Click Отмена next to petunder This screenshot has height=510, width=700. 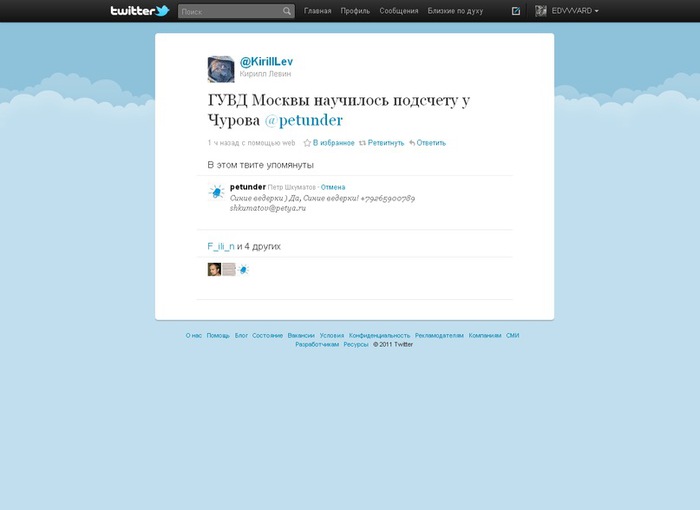point(333,188)
